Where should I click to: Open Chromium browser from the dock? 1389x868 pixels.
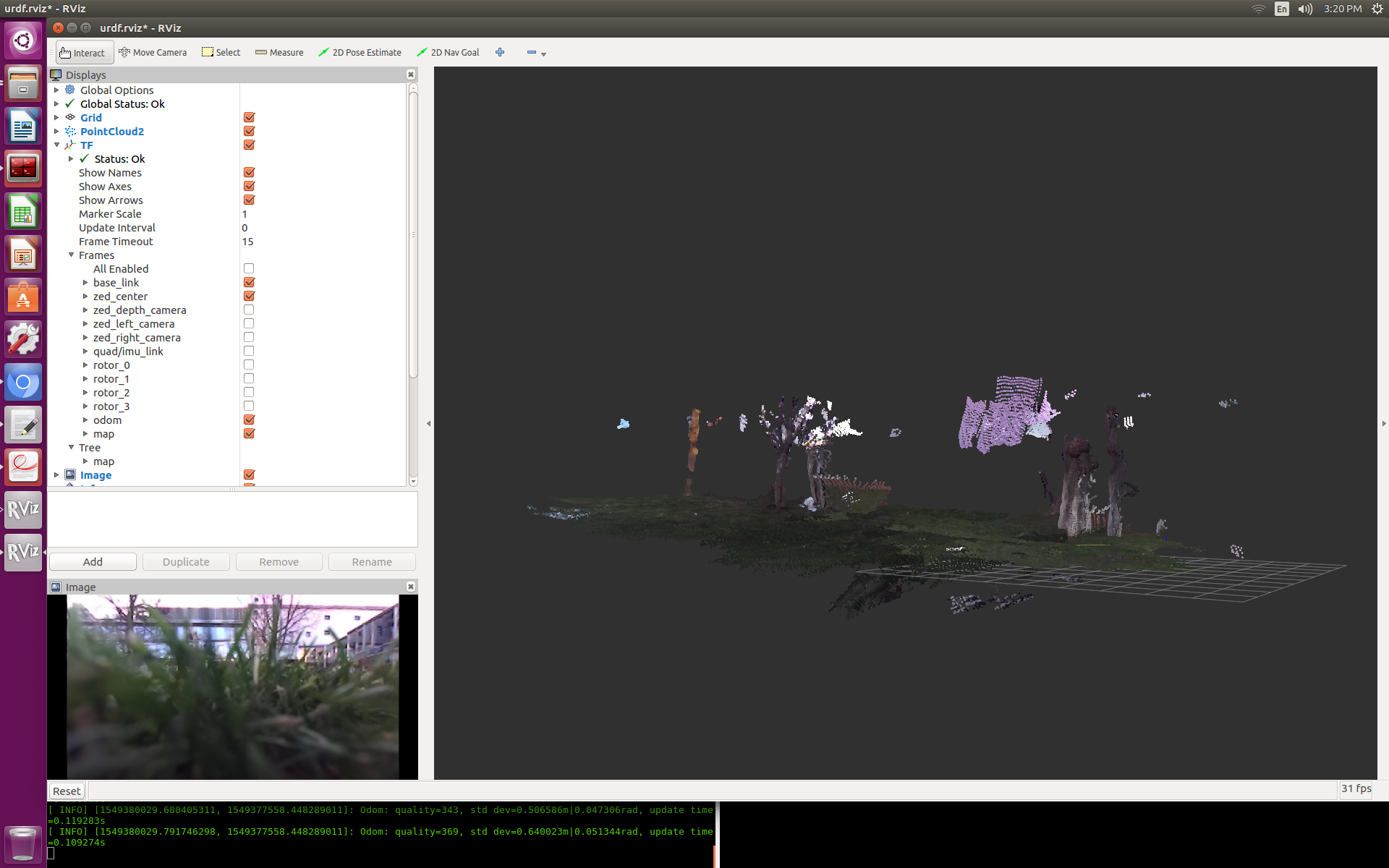[x=23, y=383]
